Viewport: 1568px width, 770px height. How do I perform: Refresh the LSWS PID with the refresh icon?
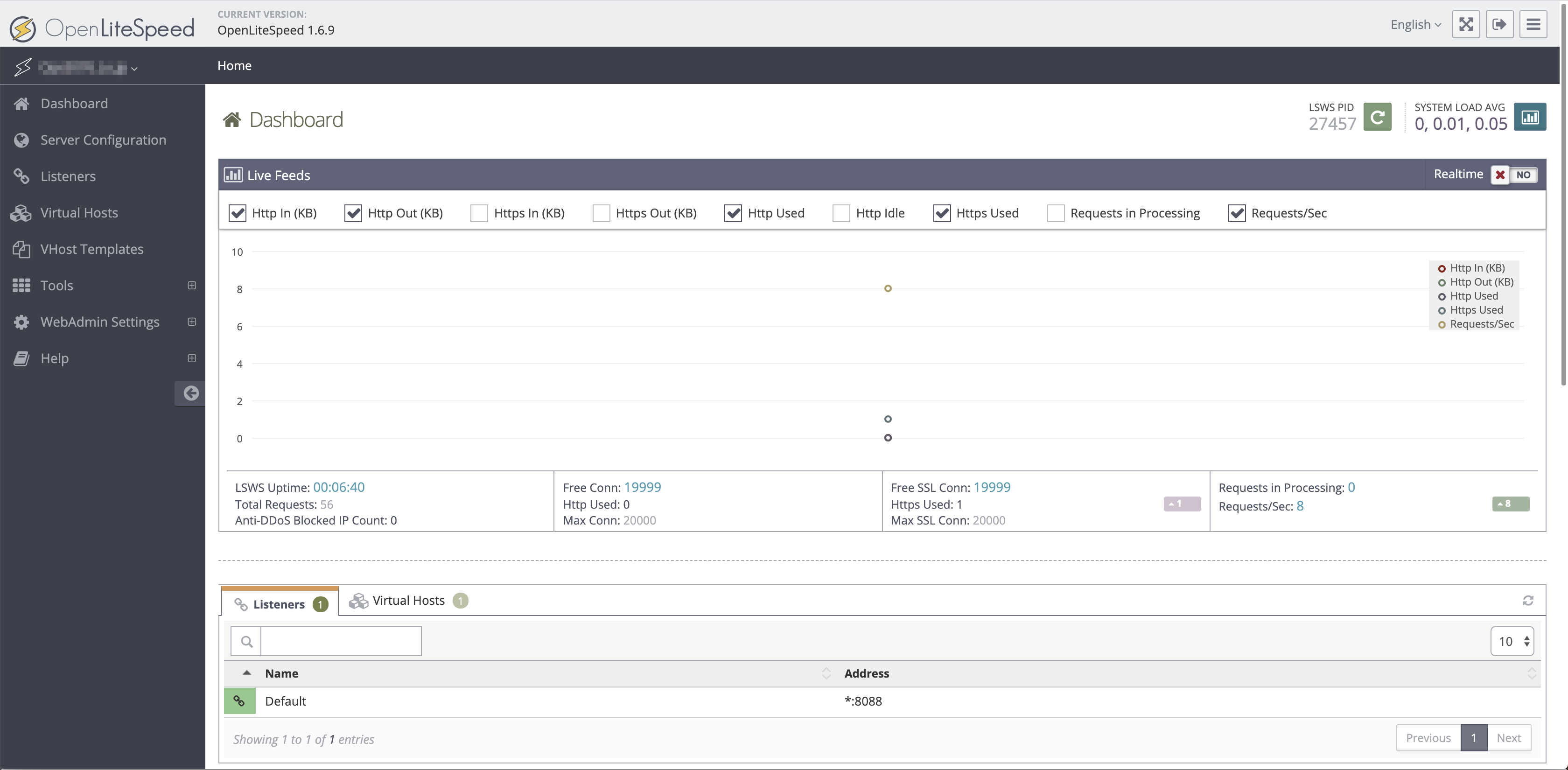coord(1379,117)
